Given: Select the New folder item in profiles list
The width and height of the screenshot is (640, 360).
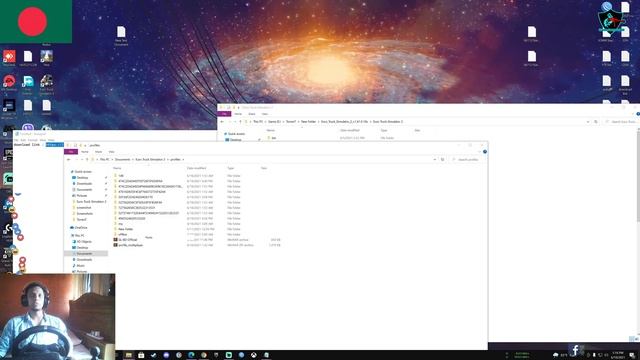Looking at the screenshot, I should coord(125,229).
